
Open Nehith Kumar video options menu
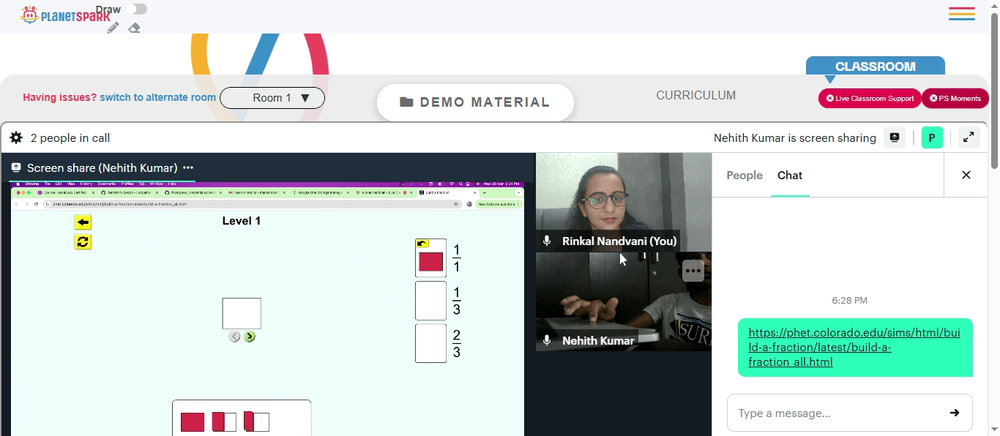(693, 270)
